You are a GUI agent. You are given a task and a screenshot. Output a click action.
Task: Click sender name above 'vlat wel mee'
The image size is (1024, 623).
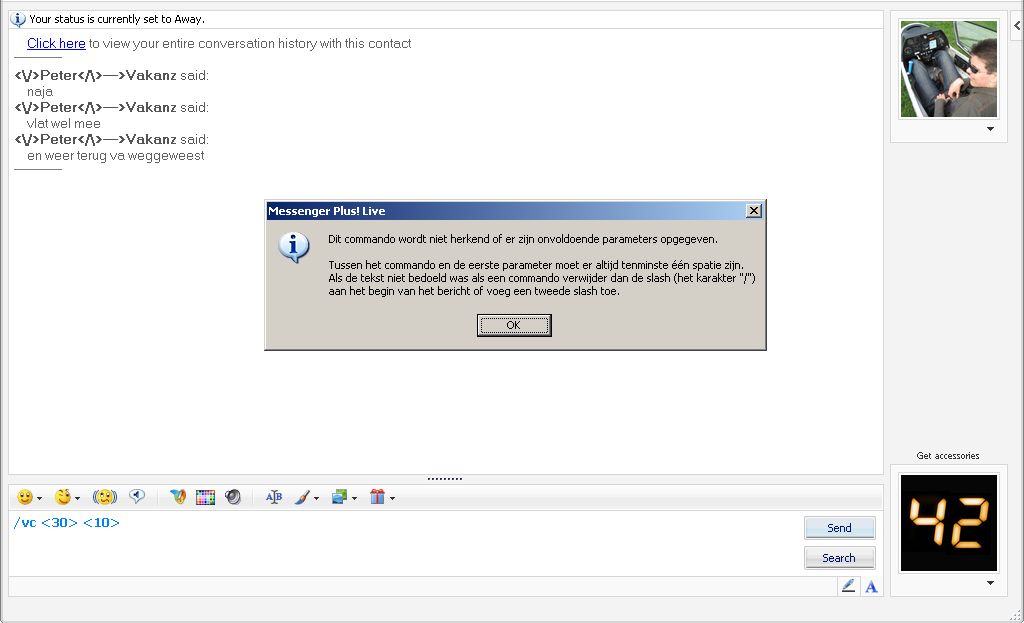coord(95,108)
